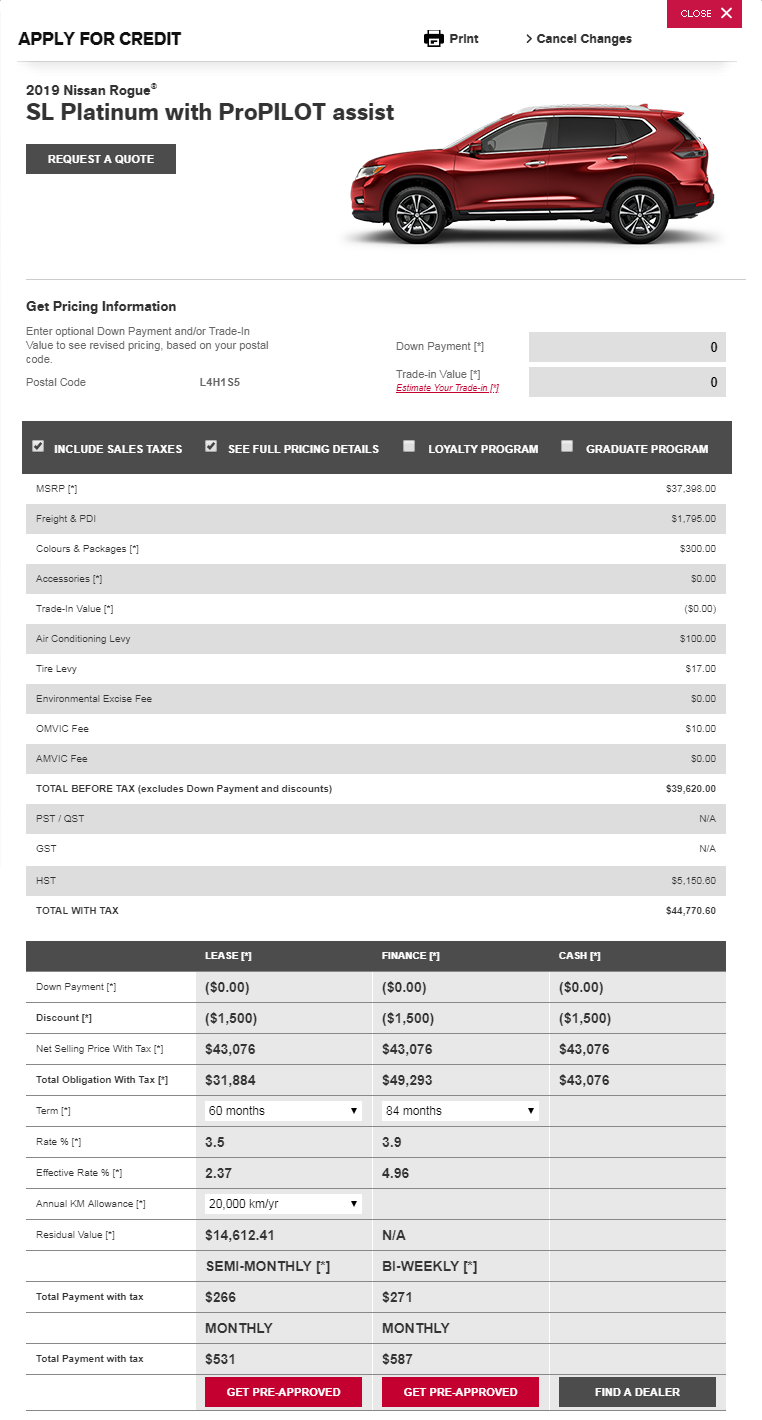
Task: Click the Print link text
Action: coord(464,39)
